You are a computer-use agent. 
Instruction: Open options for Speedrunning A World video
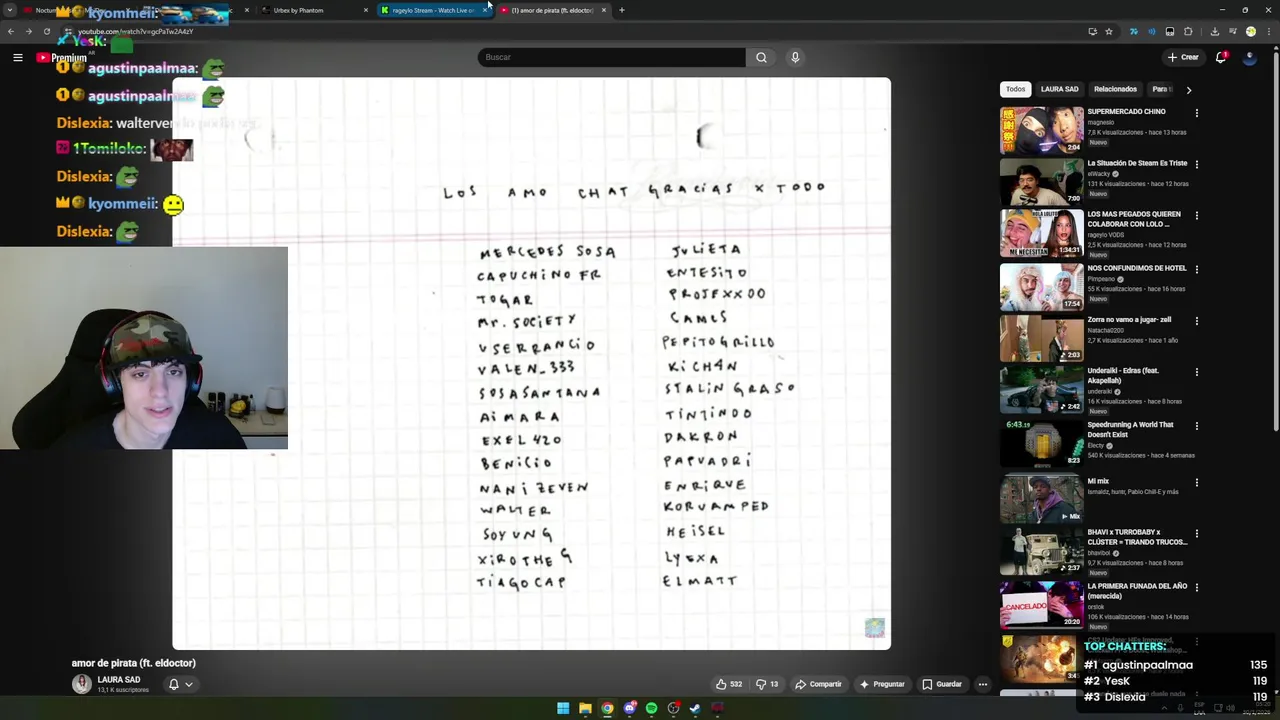[x=1196, y=426]
